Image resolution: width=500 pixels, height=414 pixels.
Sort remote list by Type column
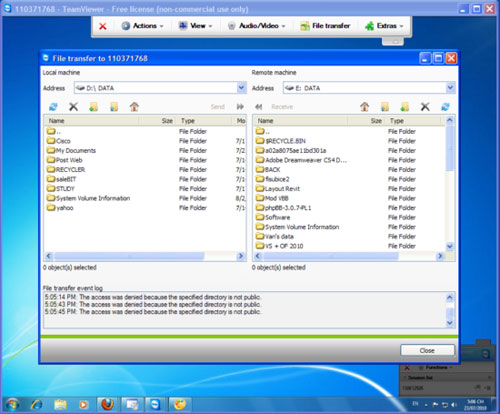(413, 121)
